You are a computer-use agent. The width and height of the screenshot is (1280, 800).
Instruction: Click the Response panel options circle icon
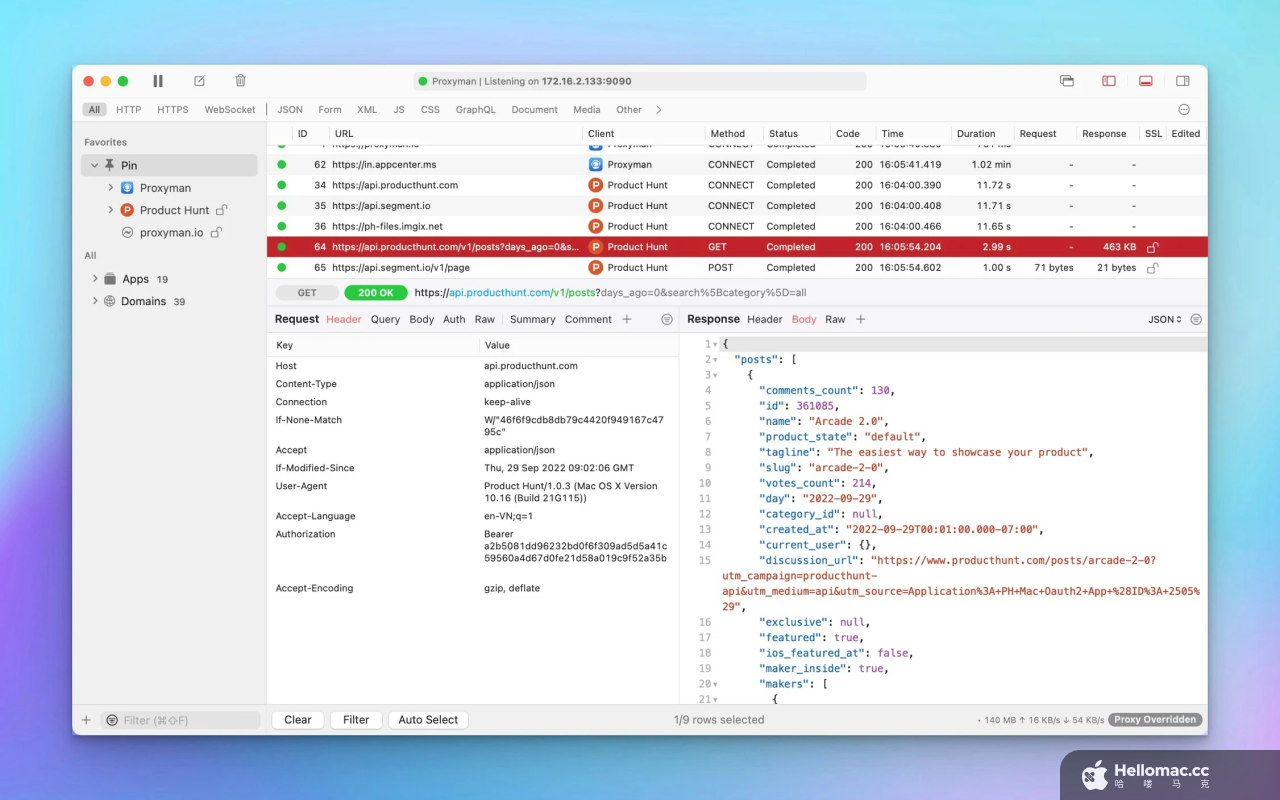click(x=1196, y=320)
